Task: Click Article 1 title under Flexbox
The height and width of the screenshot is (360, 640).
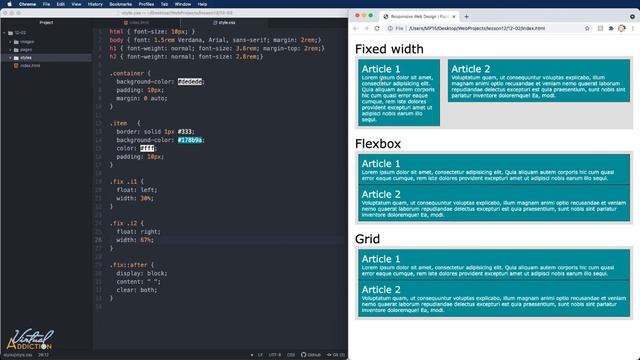Action: coord(380,164)
